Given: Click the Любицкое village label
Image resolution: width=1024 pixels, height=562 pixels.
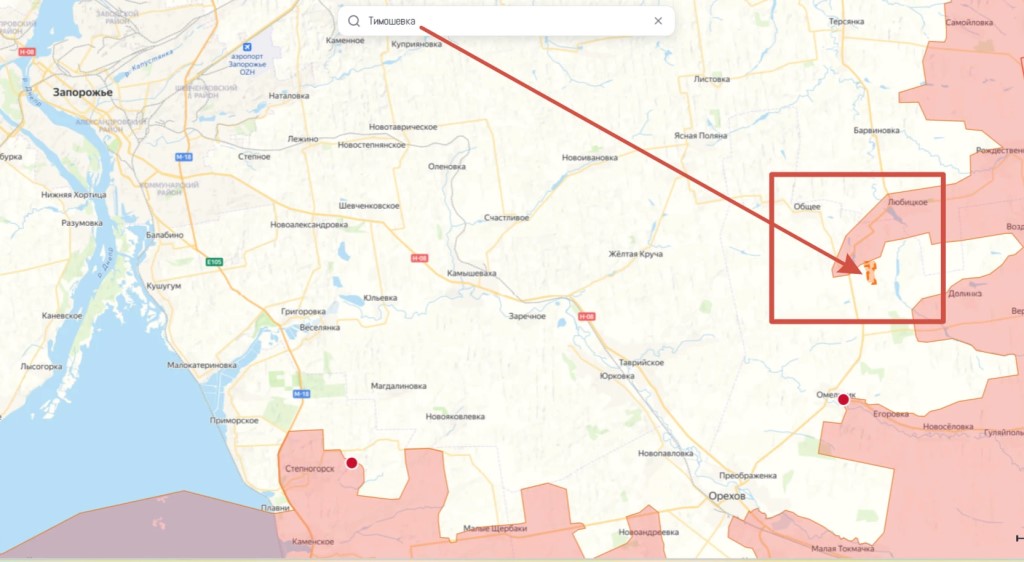Looking at the screenshot, I should pos(907,202).
